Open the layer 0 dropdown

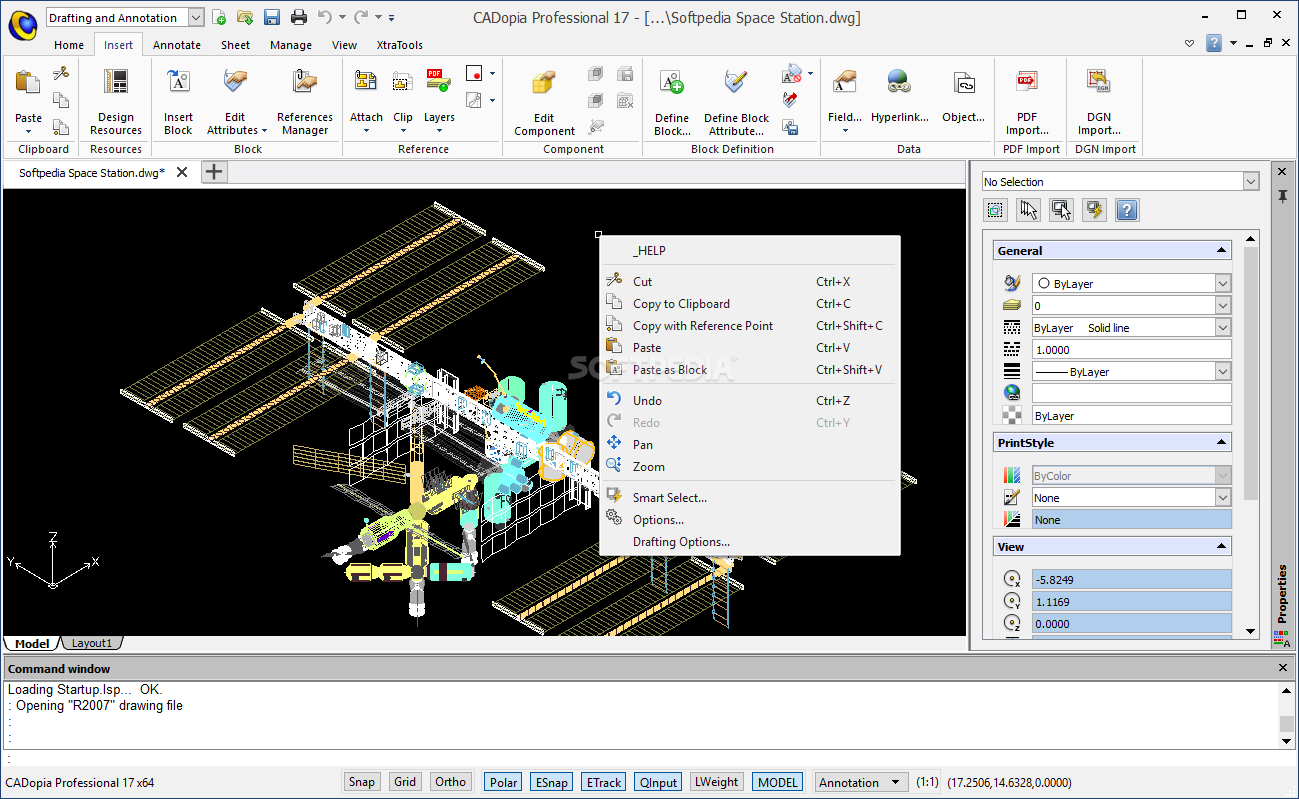pyautogui.click(x=1223, y=305)
